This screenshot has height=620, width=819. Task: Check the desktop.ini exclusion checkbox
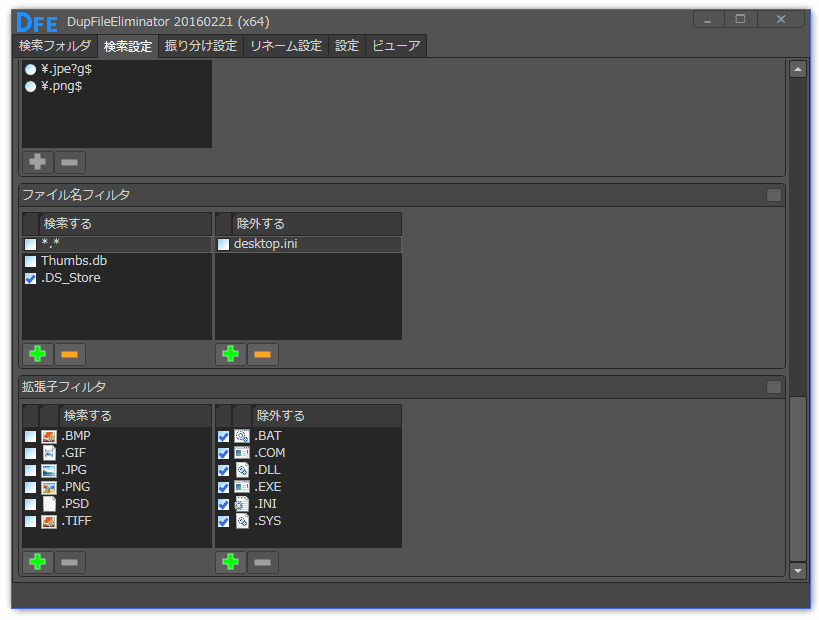click(x=224, y=244)
